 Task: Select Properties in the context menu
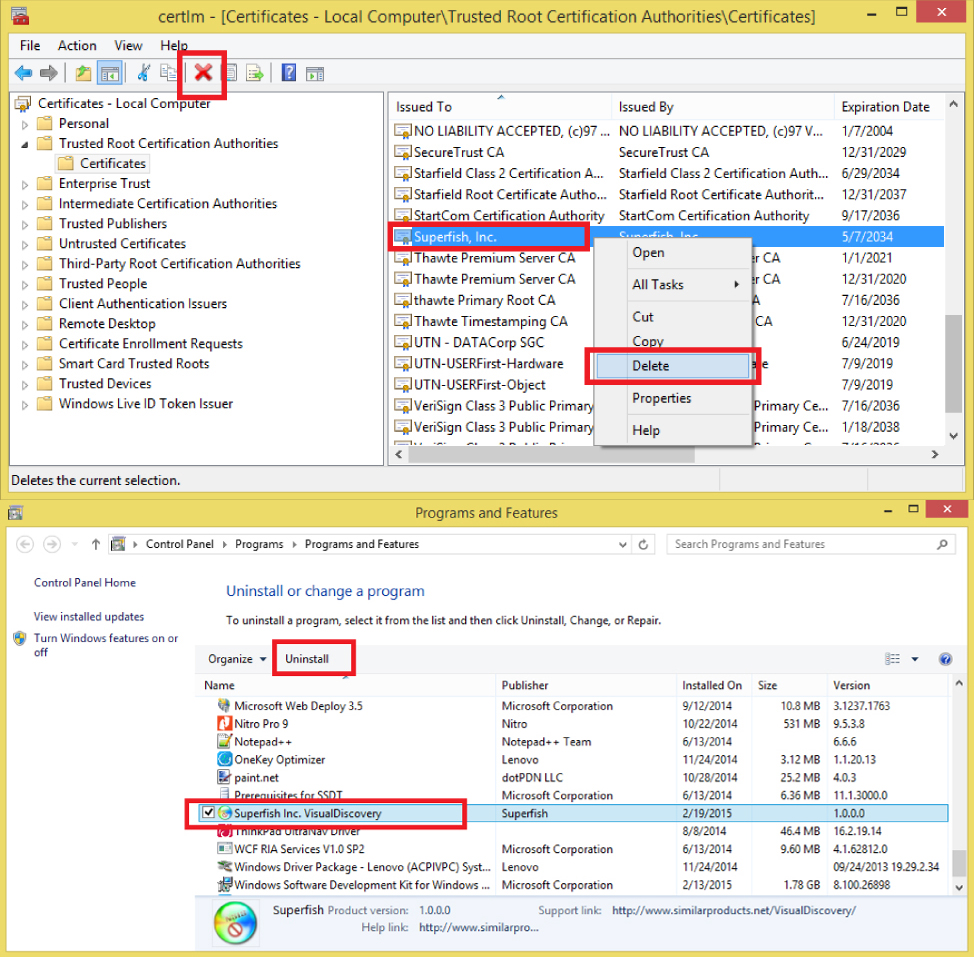(x=661, y=398)
